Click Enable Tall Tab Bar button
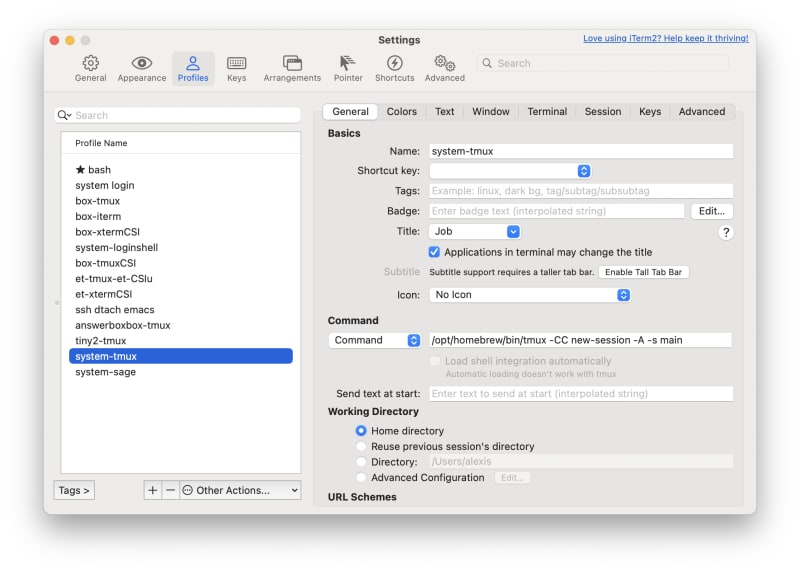800x572 pixels. coord(643,272)
